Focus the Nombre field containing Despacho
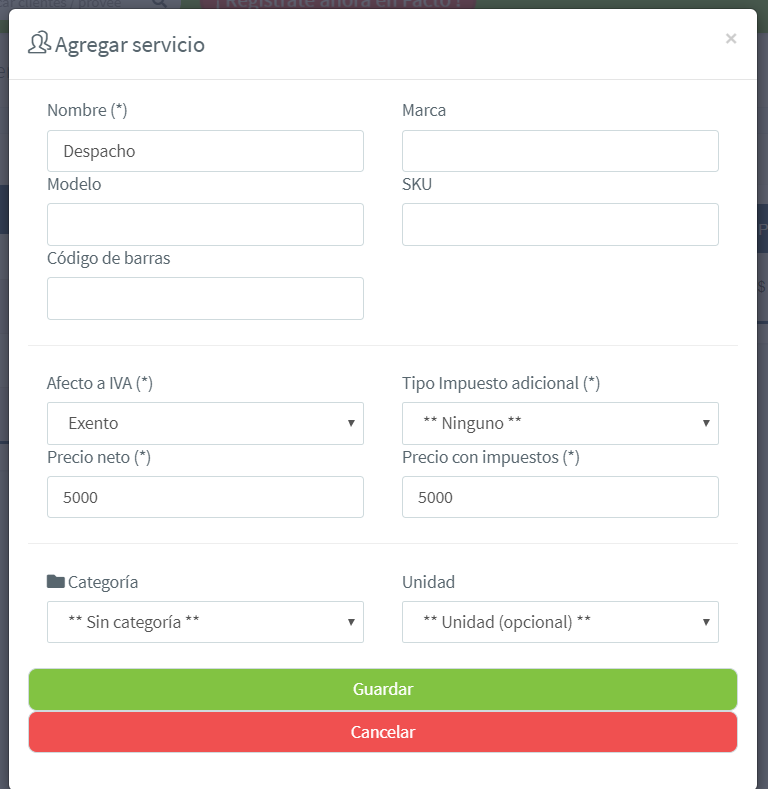The width and height of the screenshot is (768, 789). [x=205, y=151]
